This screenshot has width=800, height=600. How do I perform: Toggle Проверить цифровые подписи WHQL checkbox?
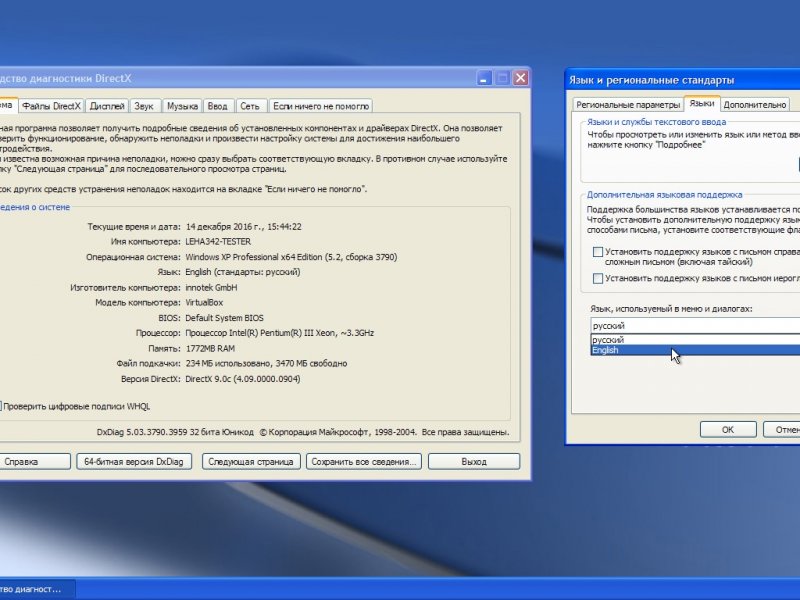tap(1, 406)
